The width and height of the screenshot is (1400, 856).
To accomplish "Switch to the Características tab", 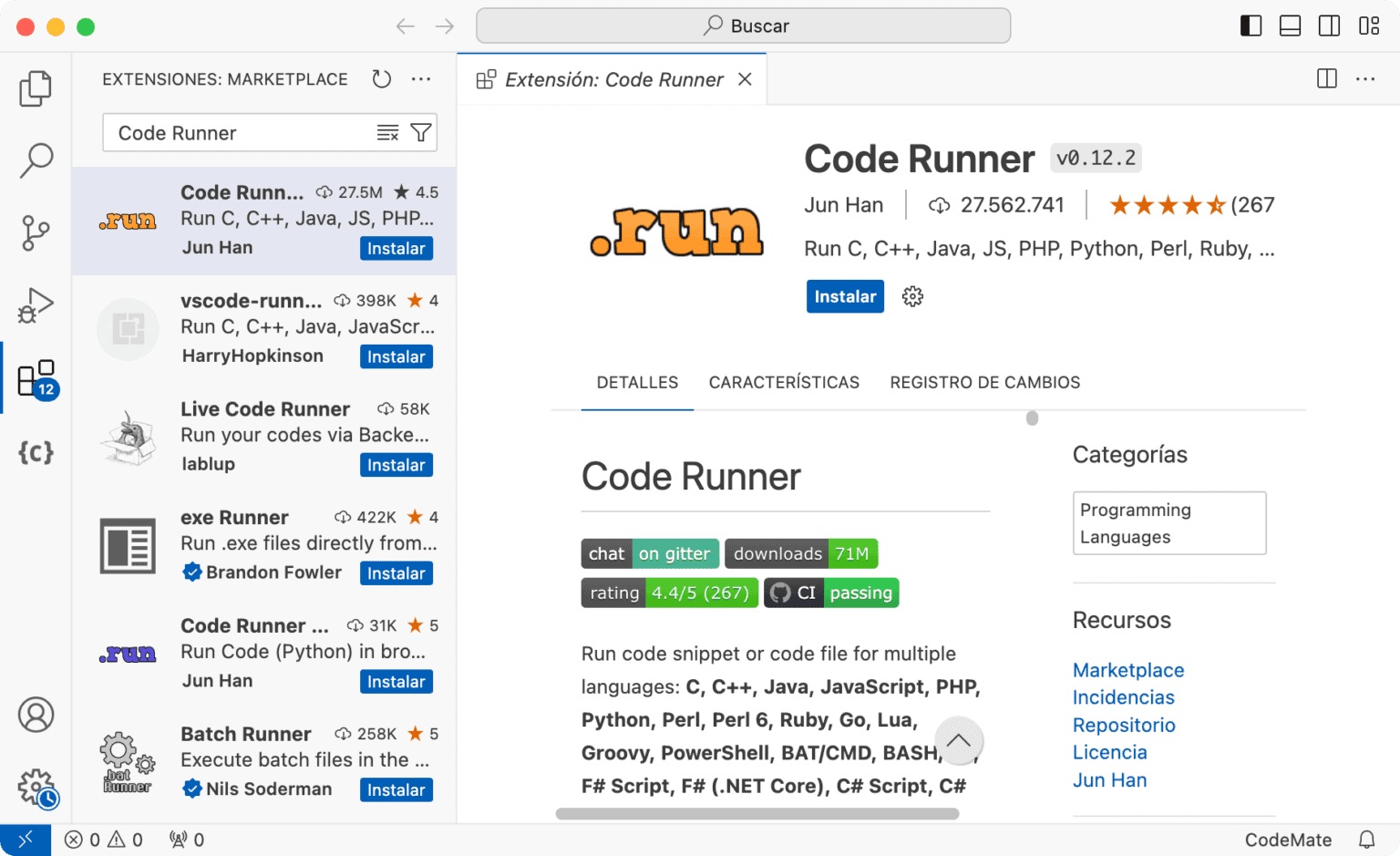I will (x=784, y=382).
